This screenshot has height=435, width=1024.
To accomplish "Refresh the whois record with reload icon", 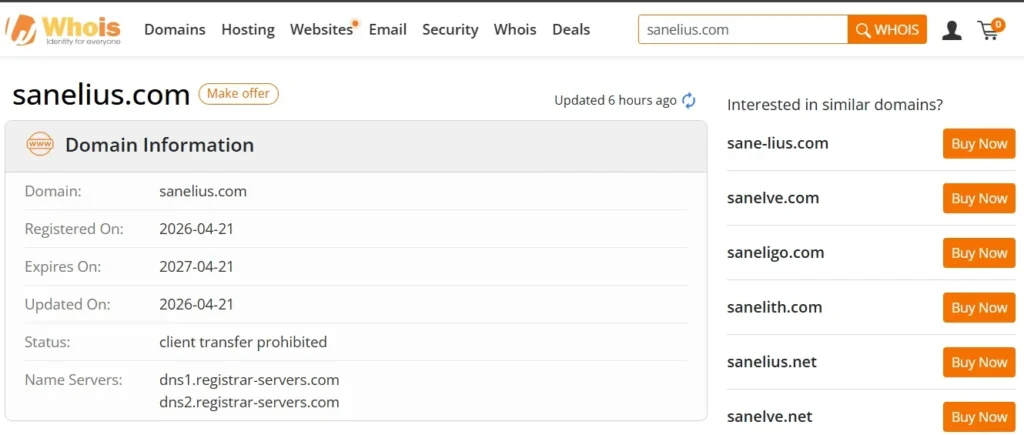I will (689, 101).
